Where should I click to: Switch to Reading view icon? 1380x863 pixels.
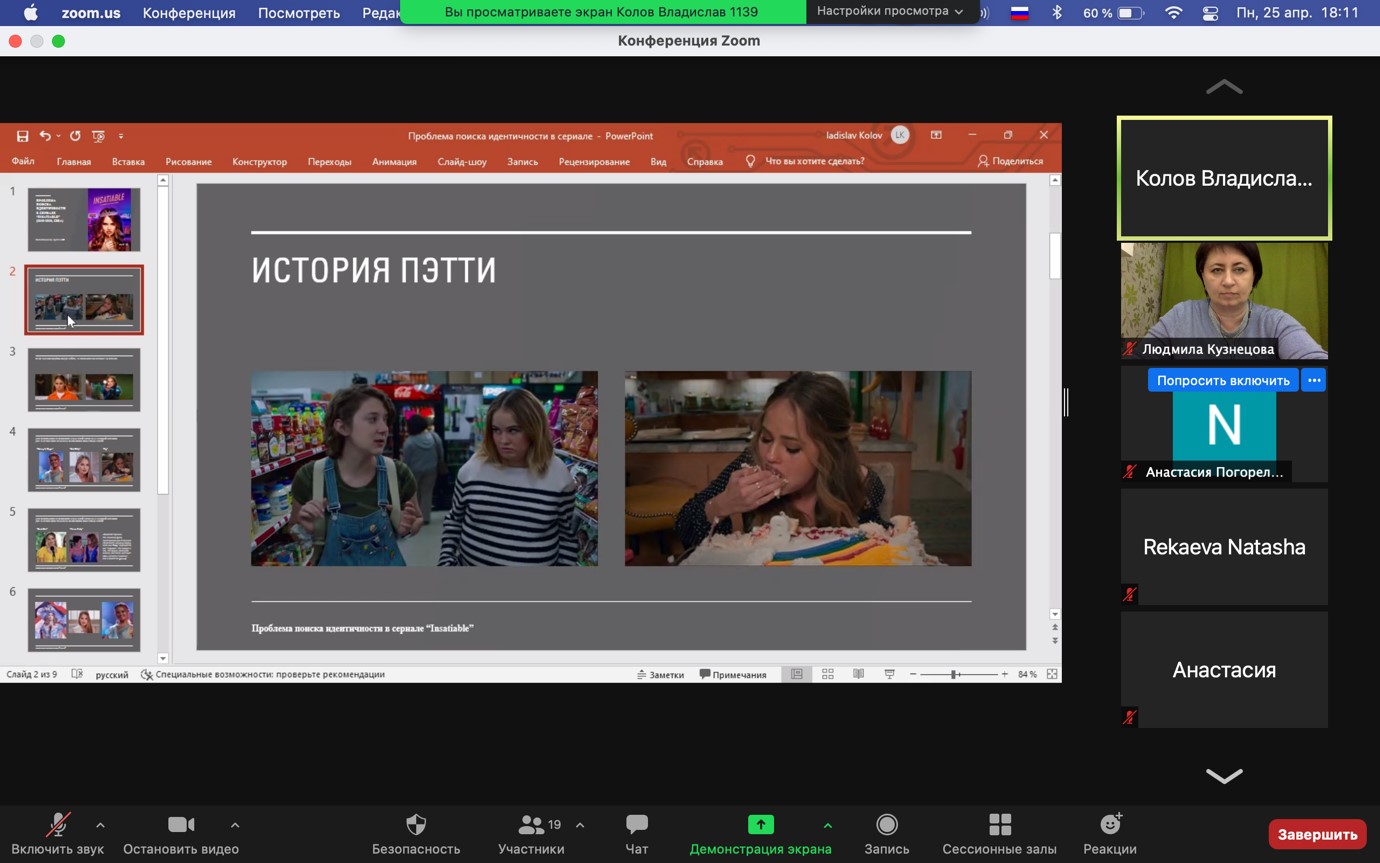858,674
